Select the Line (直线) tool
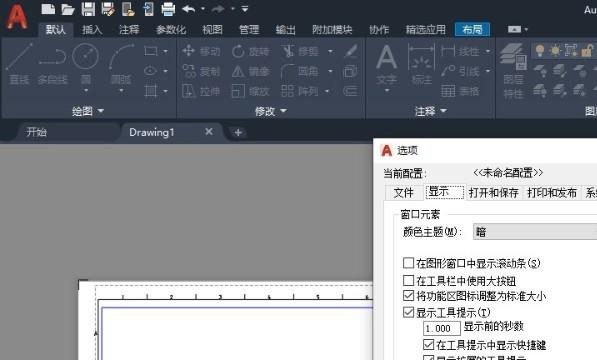Screen dimensions: 597x360 pyautogui.click(x=19, y=64)
